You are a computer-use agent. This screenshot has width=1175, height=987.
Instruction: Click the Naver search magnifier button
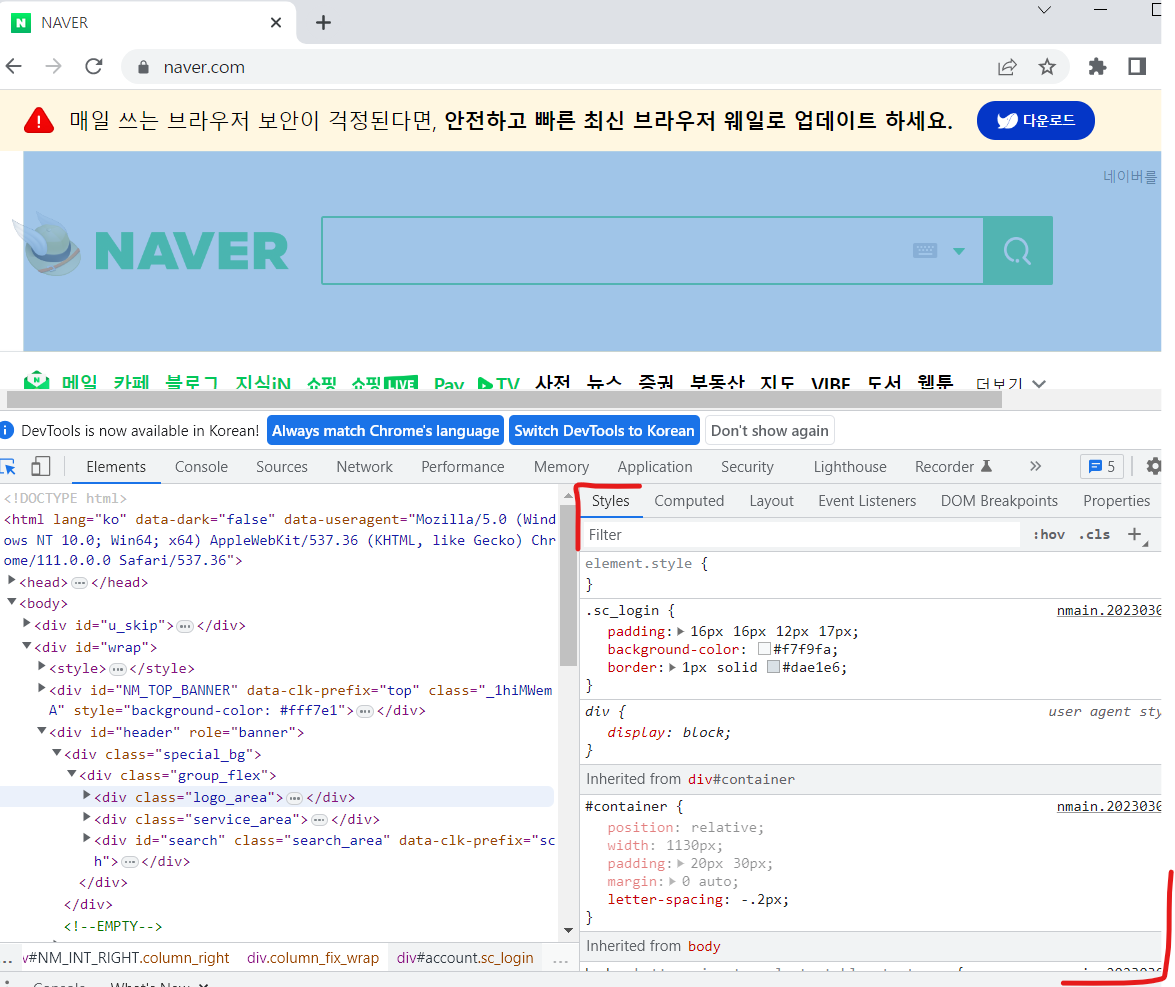[x=1018, y=250]
